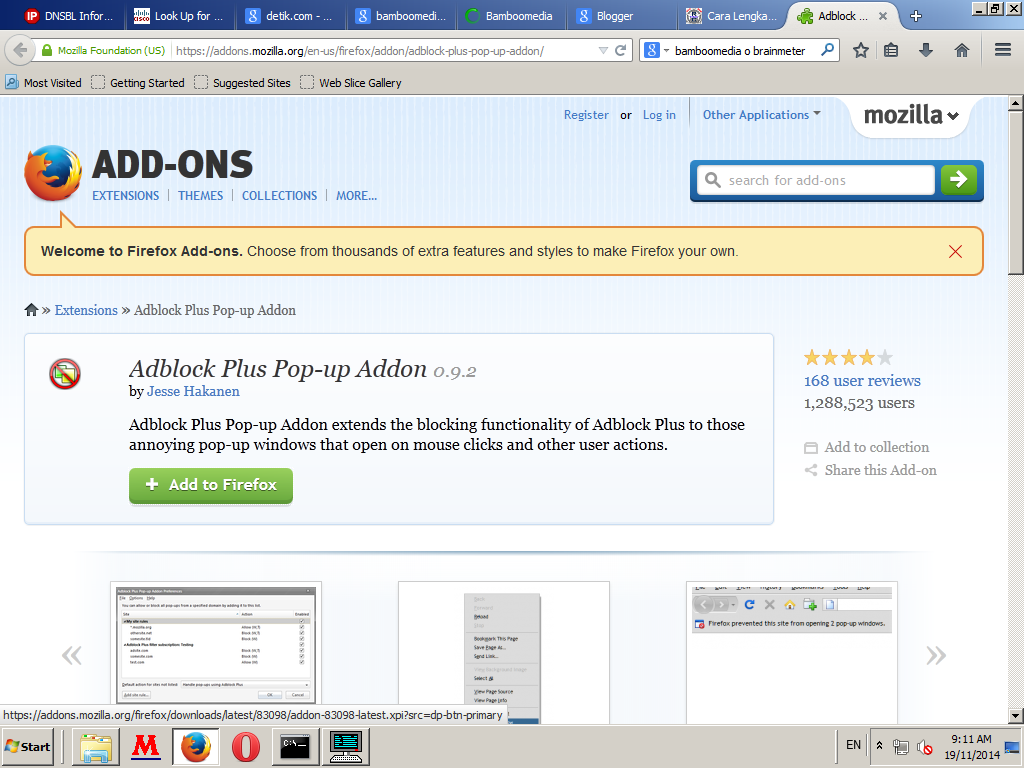Click the home icon in the breadcrumb

pos(31,310)
